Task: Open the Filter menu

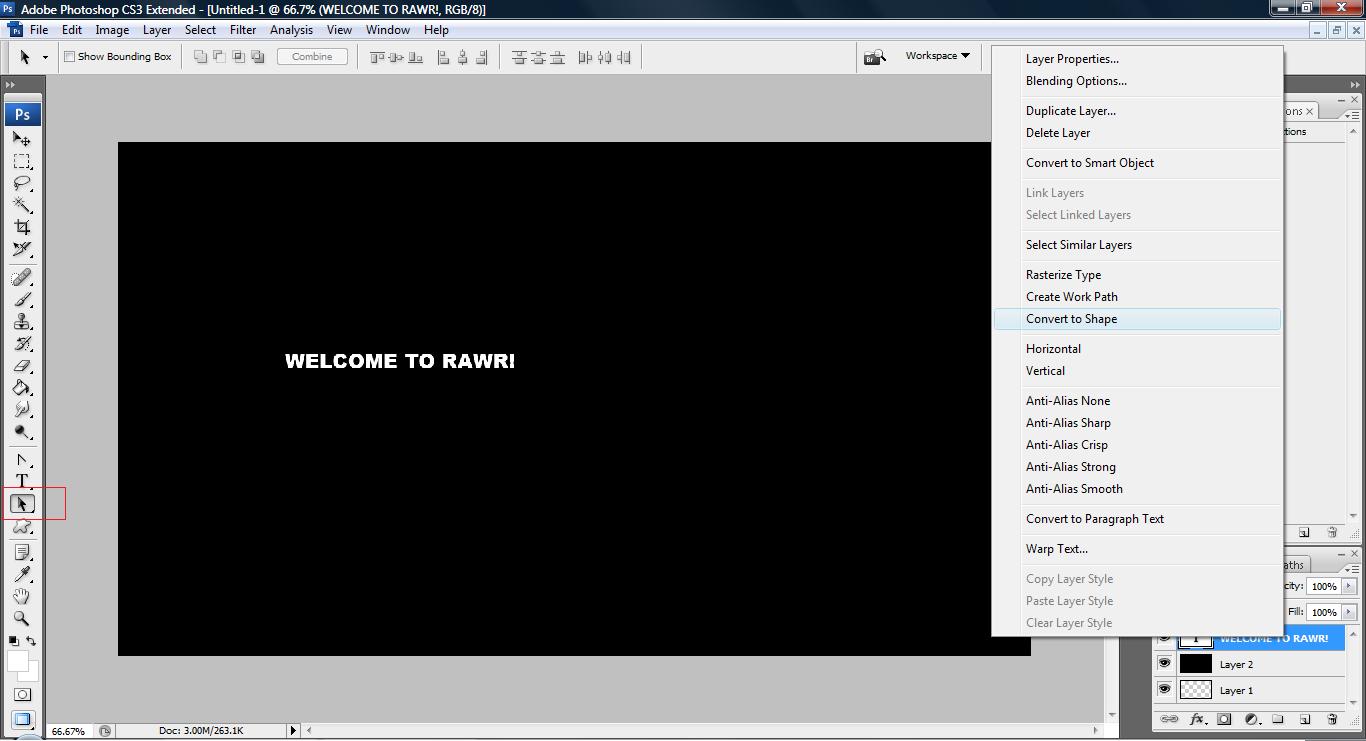Action: tap(243, 30)
